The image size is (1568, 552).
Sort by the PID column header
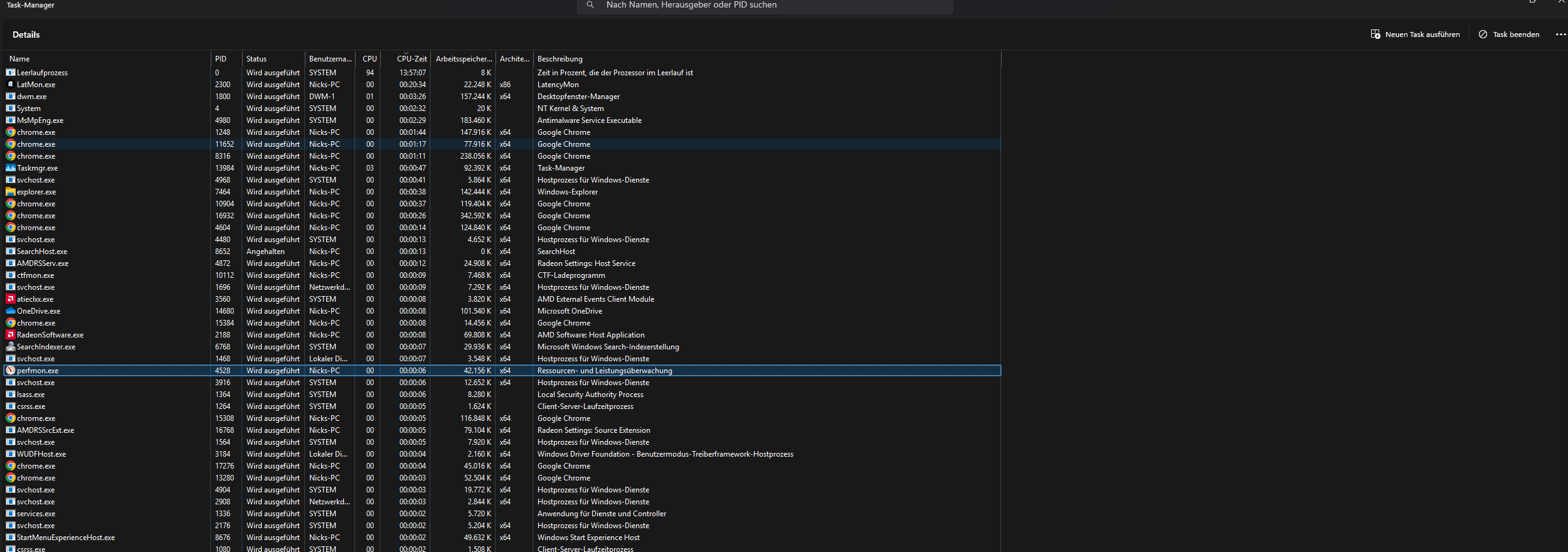(x=226, y=59)
